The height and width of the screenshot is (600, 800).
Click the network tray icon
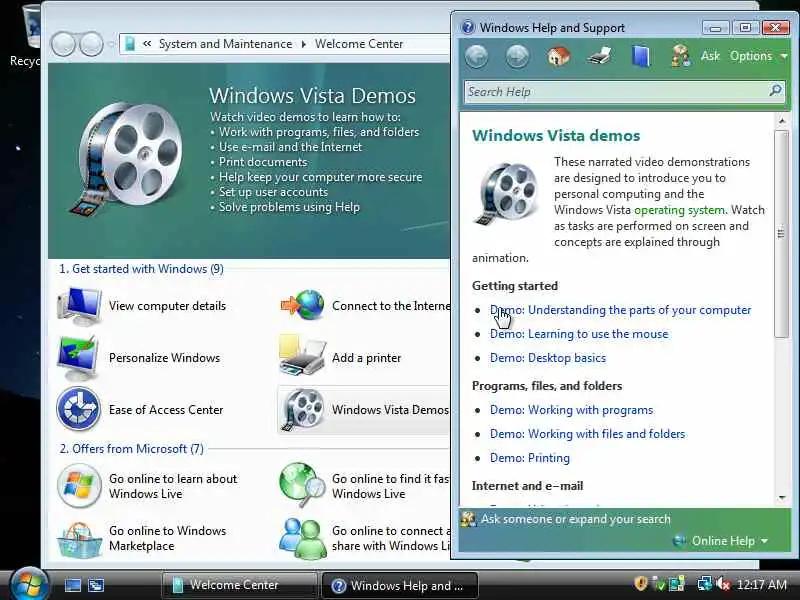point(706,584)
